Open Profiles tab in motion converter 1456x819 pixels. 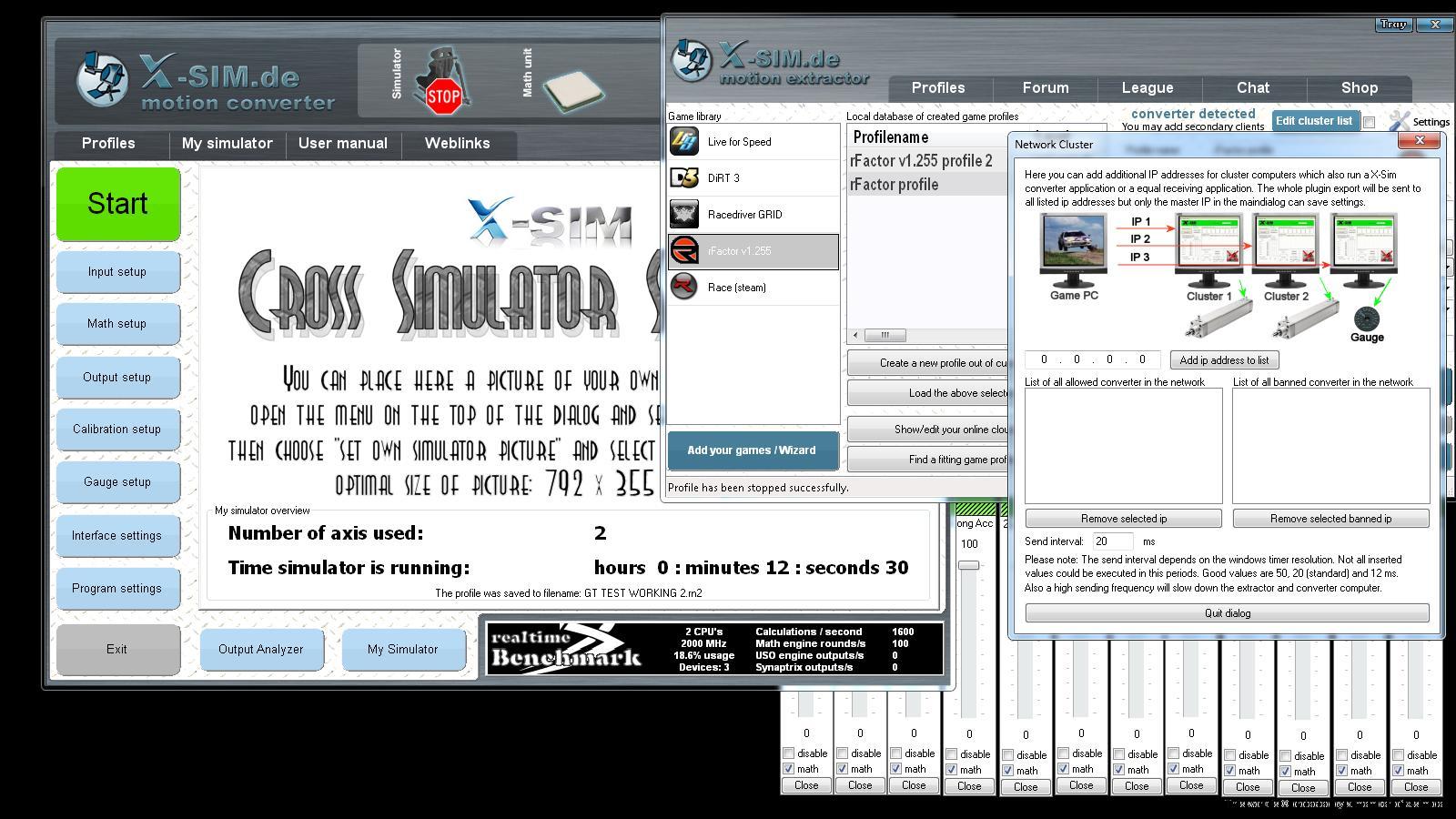coord(108,144)
